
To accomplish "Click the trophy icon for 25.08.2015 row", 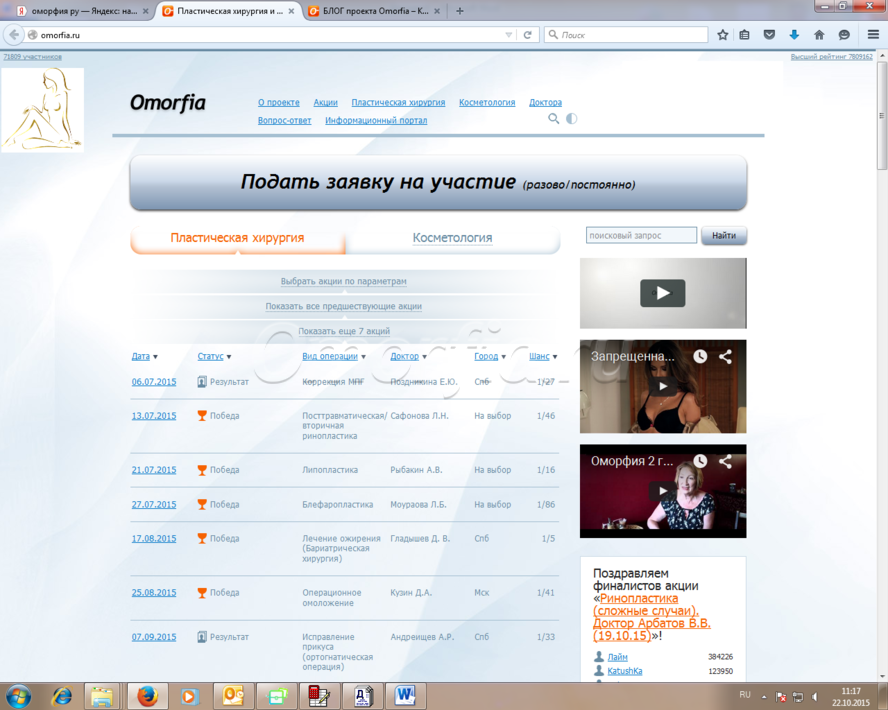I will point(202,593).
